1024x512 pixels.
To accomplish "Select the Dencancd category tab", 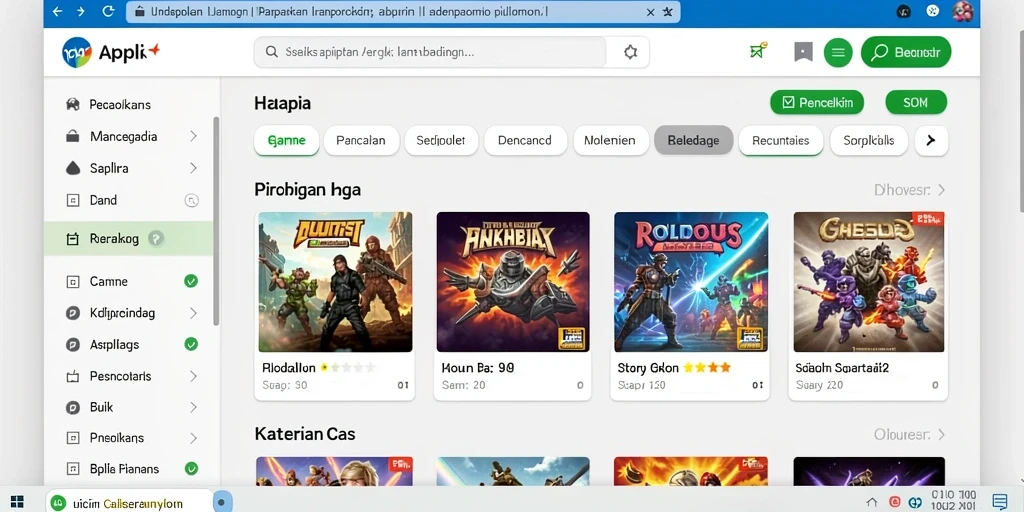I will click(x=525, y=140).
